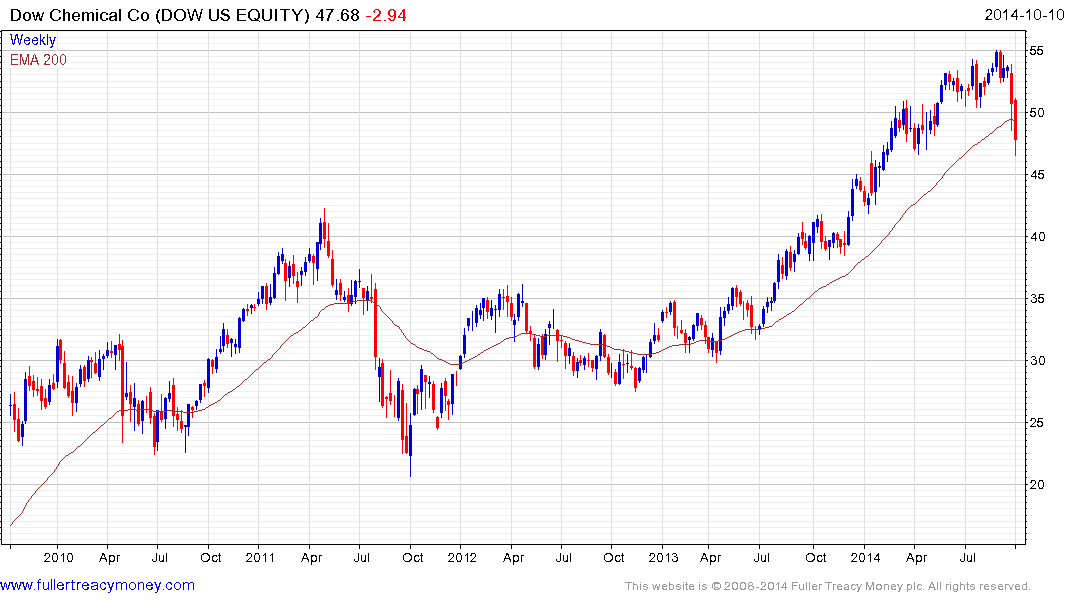
Task: Click the 'EMA 200' legend label
Action: click(x=38, y=60)
